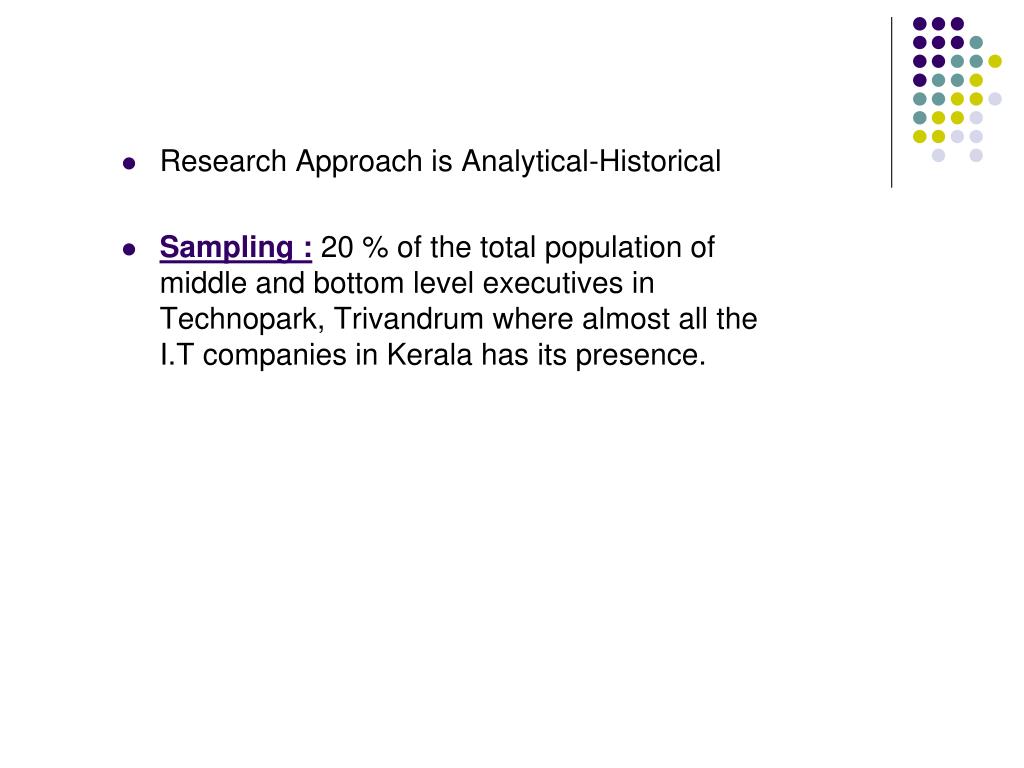The width and height of the screenshot is (1024, 768).
Task: Click the word Technopark in paragraph
Action: [x=242, y=320]
